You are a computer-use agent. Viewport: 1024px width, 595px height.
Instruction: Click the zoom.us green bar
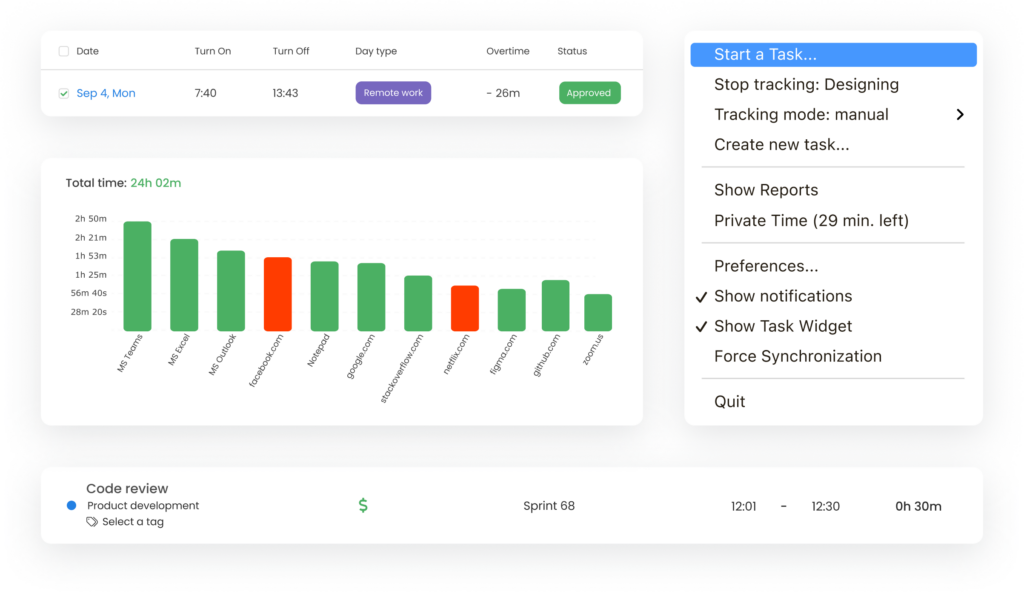[x=598, y=312]
